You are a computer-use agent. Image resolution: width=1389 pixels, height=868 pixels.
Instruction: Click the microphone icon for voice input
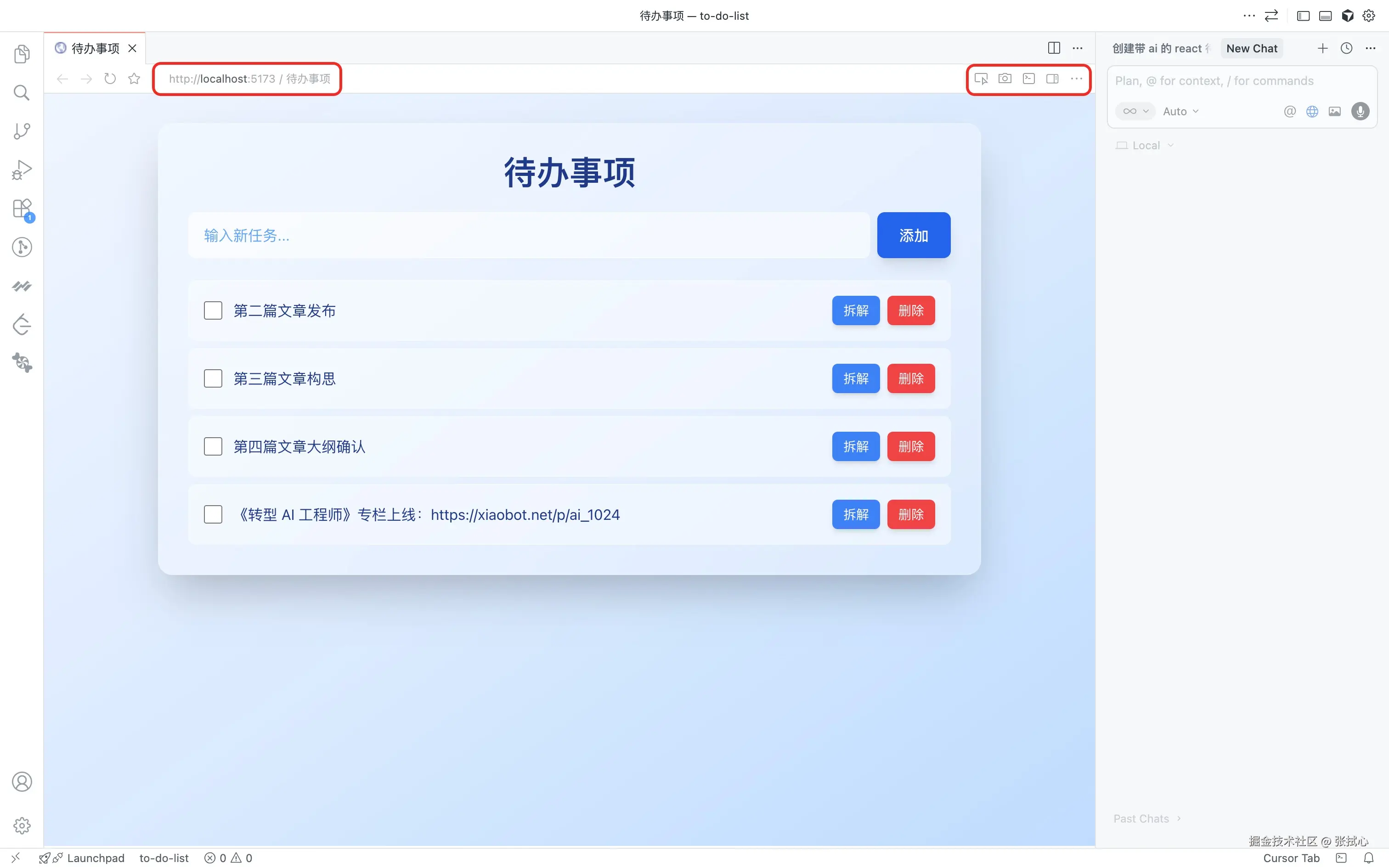point(1360,111)
